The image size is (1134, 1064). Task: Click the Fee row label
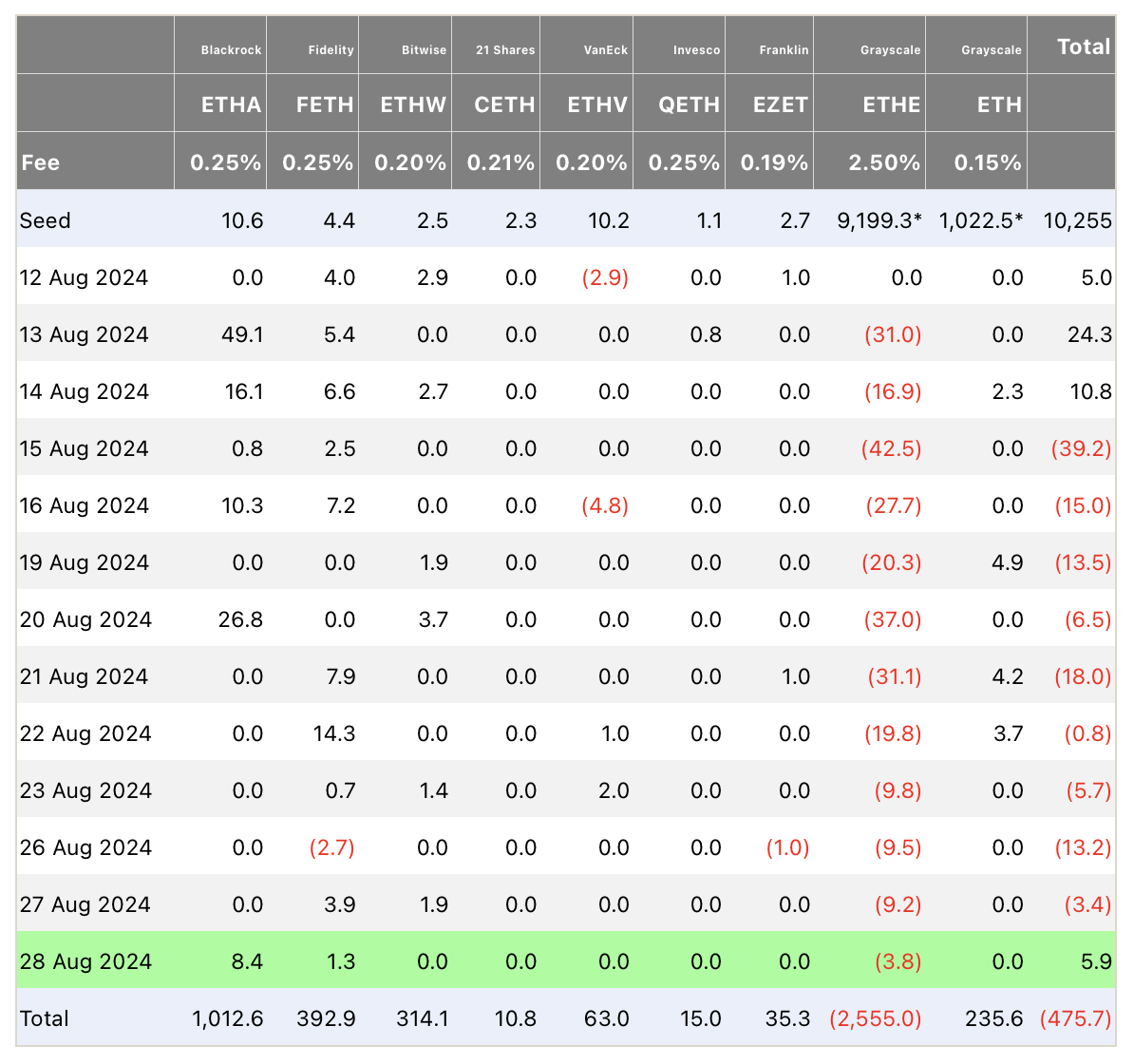41,162
